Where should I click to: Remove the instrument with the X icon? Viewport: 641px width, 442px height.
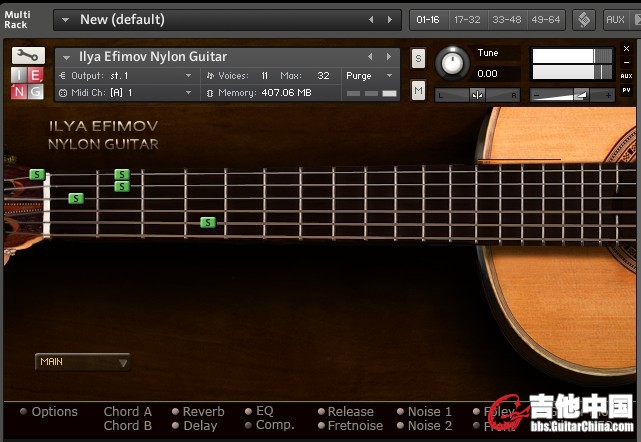point(626,49)
